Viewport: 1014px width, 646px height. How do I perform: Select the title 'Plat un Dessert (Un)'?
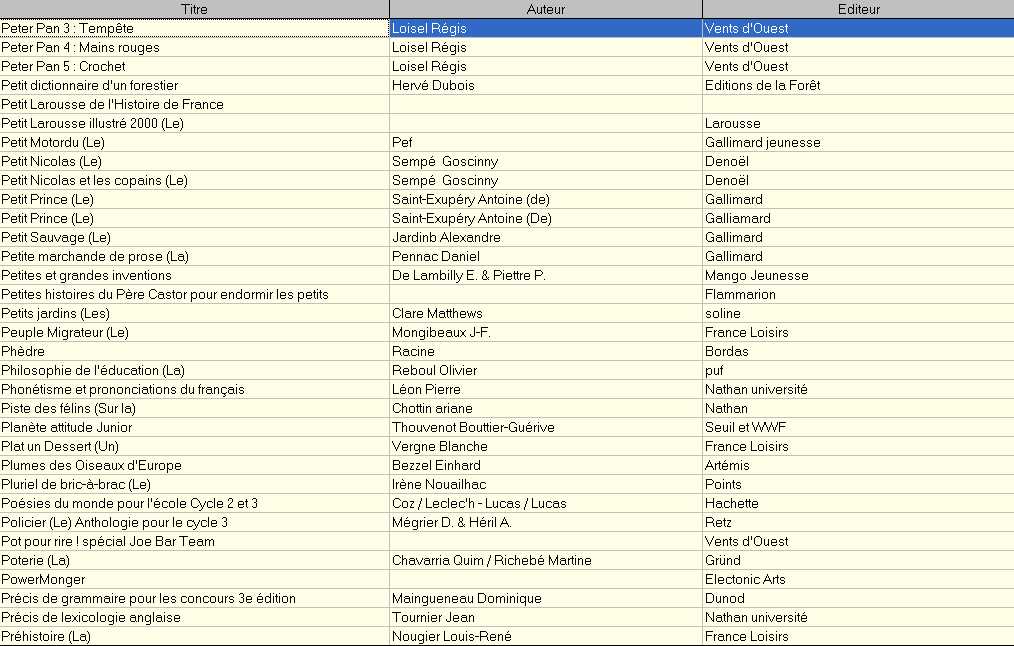pos(60,446)
